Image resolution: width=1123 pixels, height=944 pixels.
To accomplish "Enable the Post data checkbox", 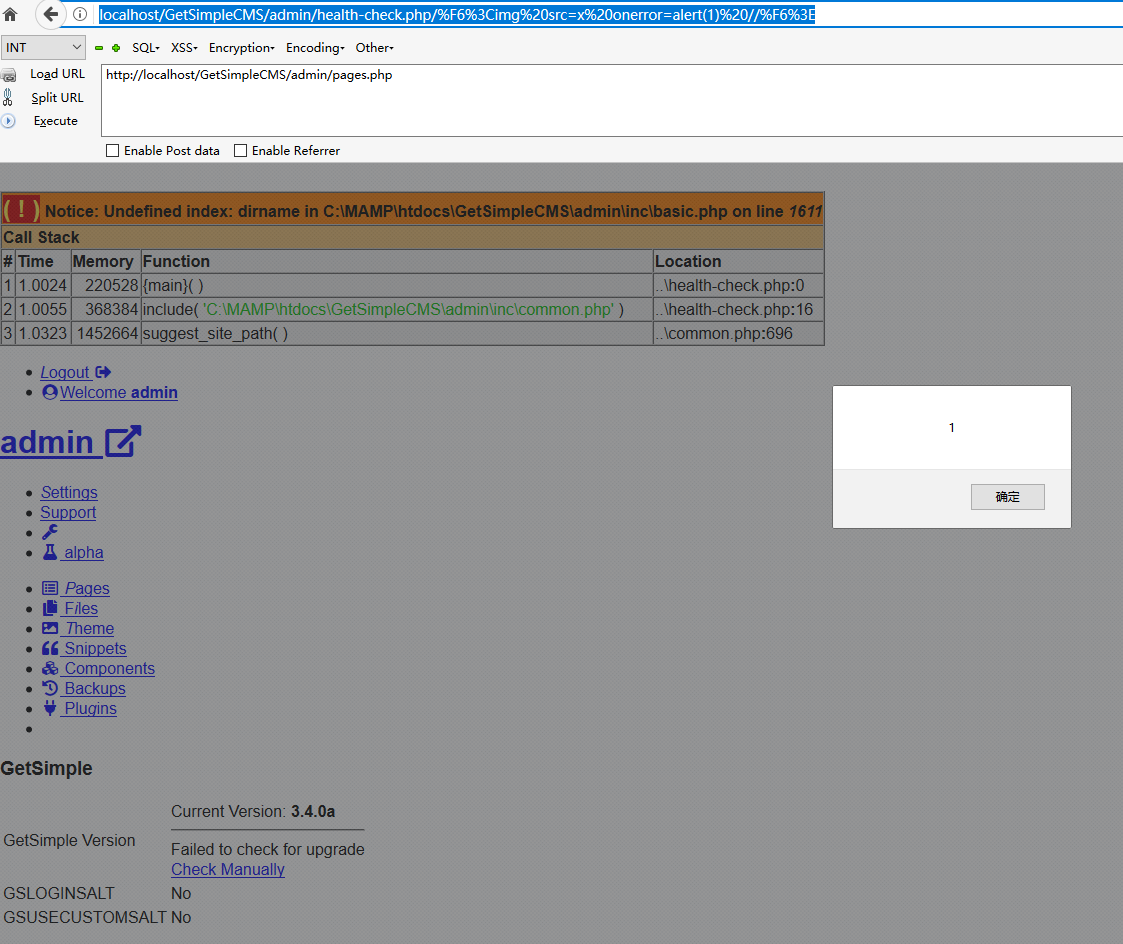I will pyautogui.click(x=112, y=150).
